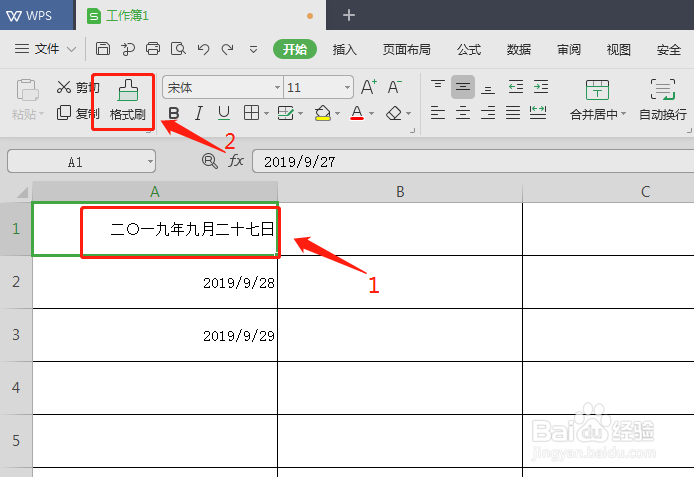
Task: Open 审阅 tab
Action: [569, 49]
